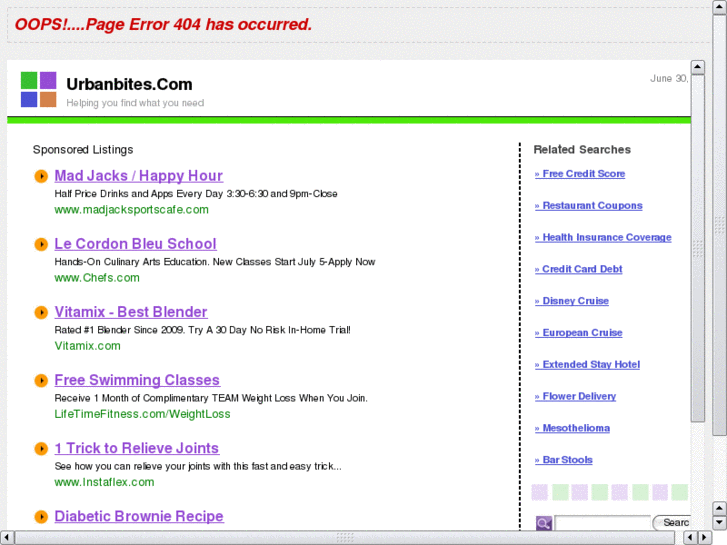Click the orange arrow beside Free Swimming Classes
This screenshot has width=727, height=545.
coord(41,381)
